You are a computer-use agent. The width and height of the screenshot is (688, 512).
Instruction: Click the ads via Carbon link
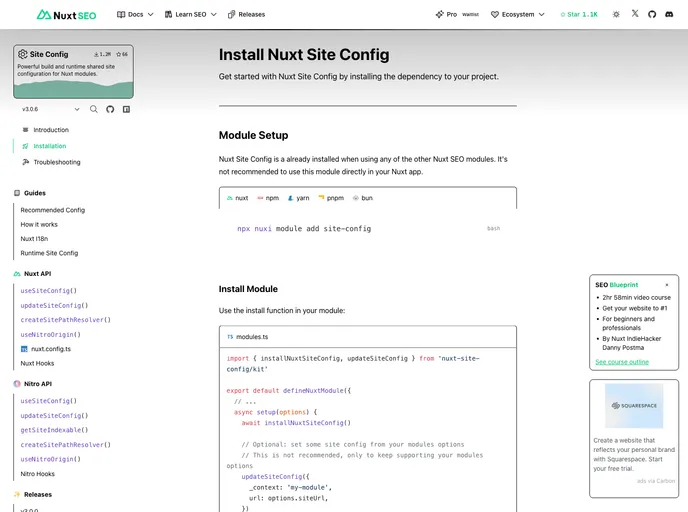[x=656, y=481]
